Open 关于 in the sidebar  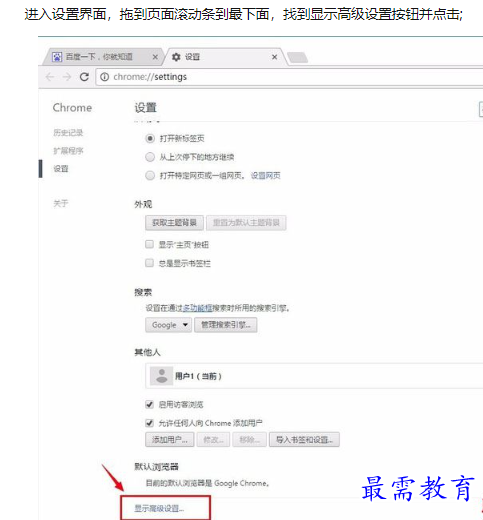(x=61, y=203)
